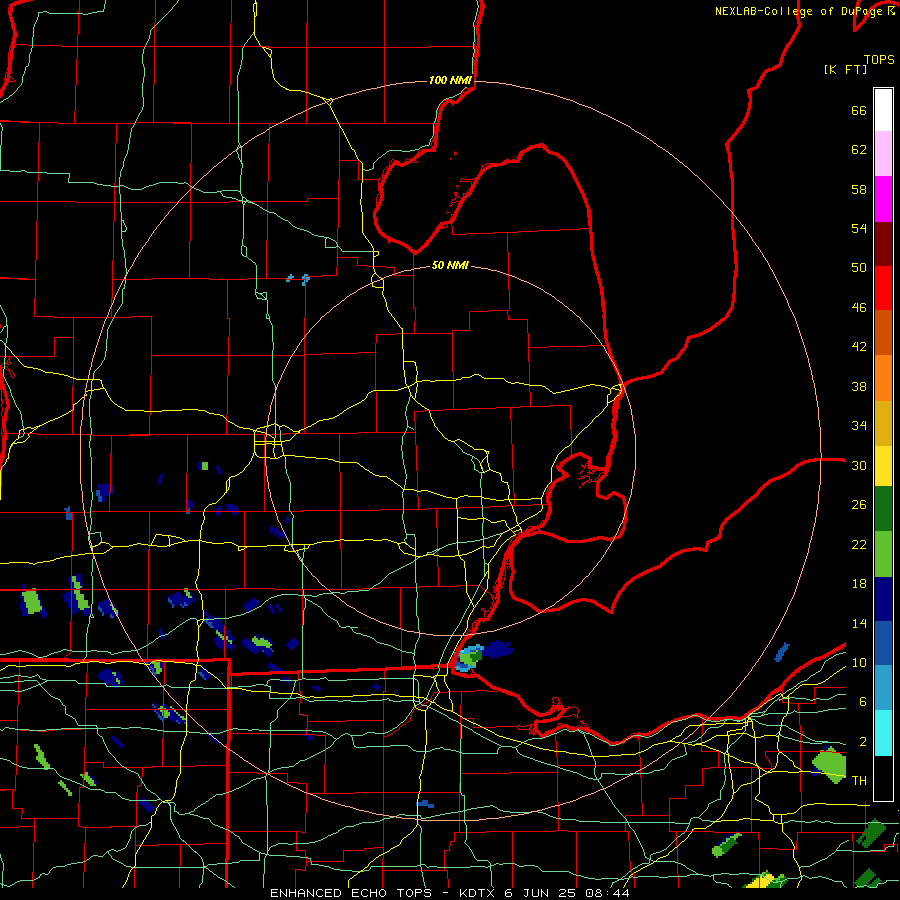Click the legend label 'TH'

click(859, 781)
